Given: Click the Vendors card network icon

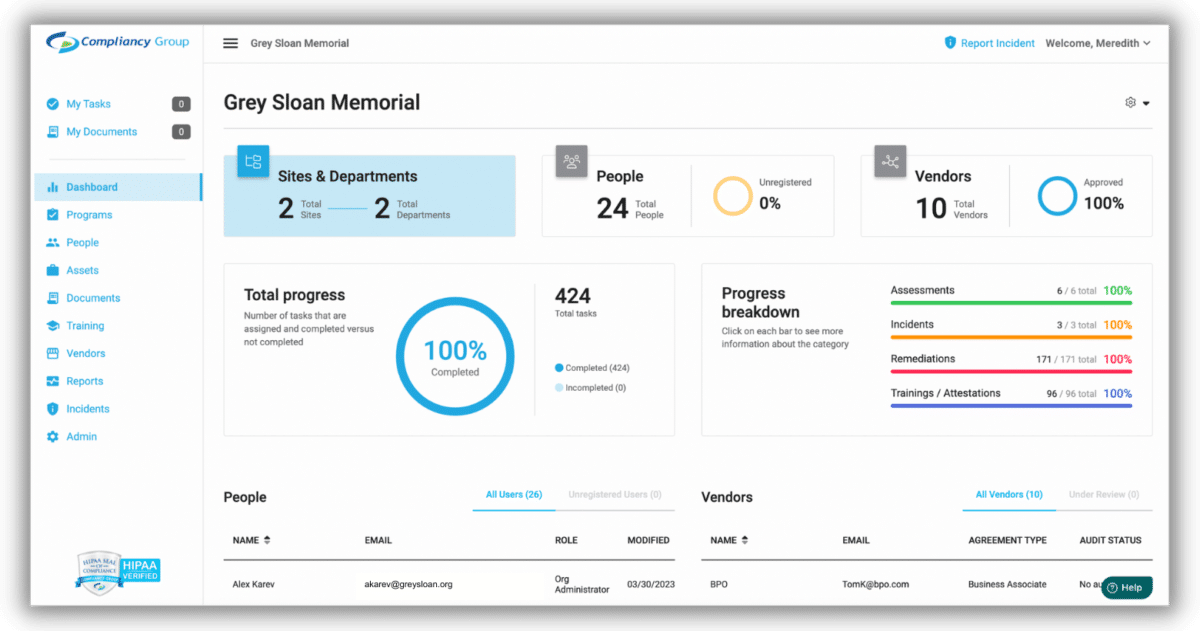Looking at the screenshot, I should [x=890, y=161].
